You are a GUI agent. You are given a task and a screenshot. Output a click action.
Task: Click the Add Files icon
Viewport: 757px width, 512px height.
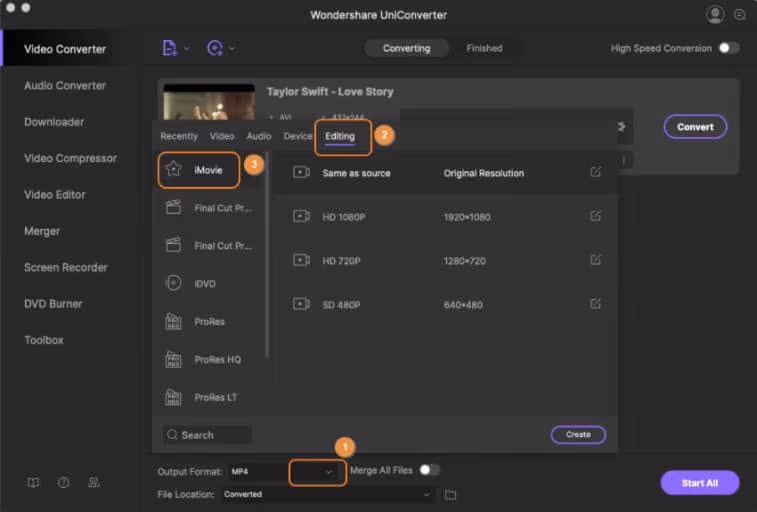click(169, 48)
